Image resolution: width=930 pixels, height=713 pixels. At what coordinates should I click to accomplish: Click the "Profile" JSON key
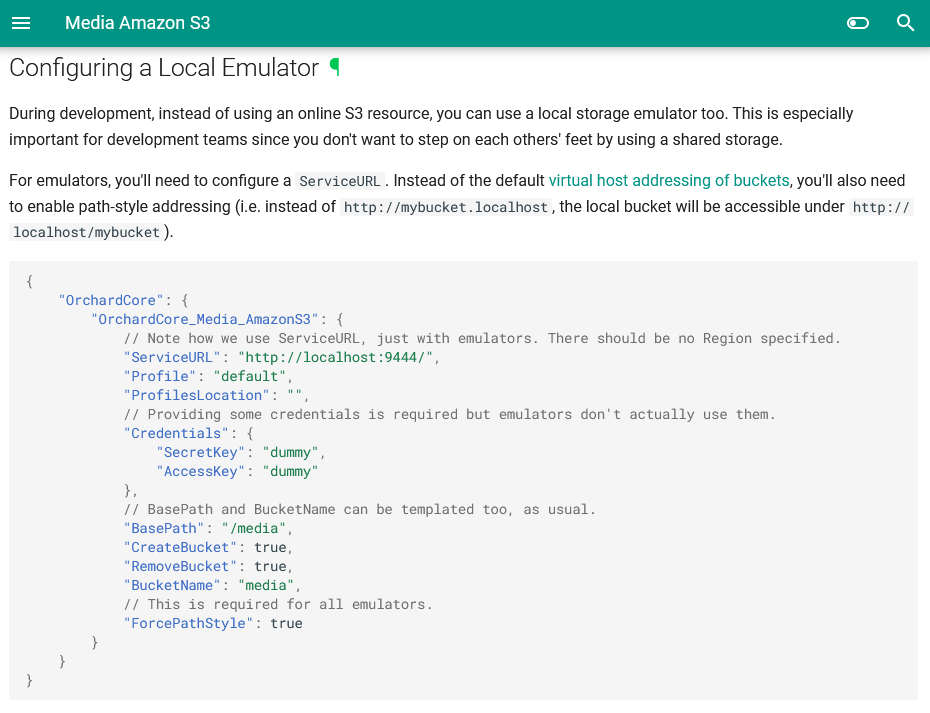coord(160,376)
